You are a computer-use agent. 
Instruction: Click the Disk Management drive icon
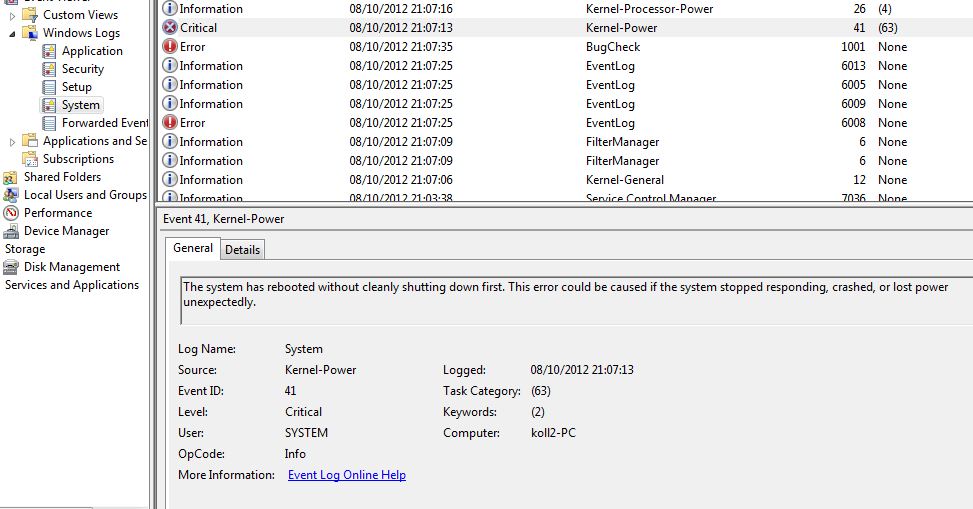(11, 267)
